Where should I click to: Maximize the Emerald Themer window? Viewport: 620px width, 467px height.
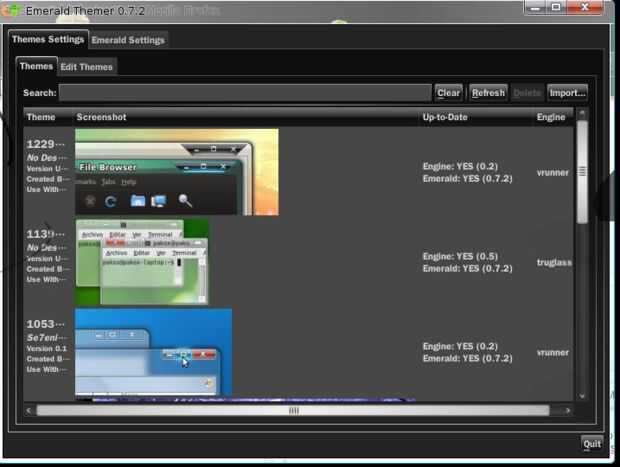tap(556, 7)
